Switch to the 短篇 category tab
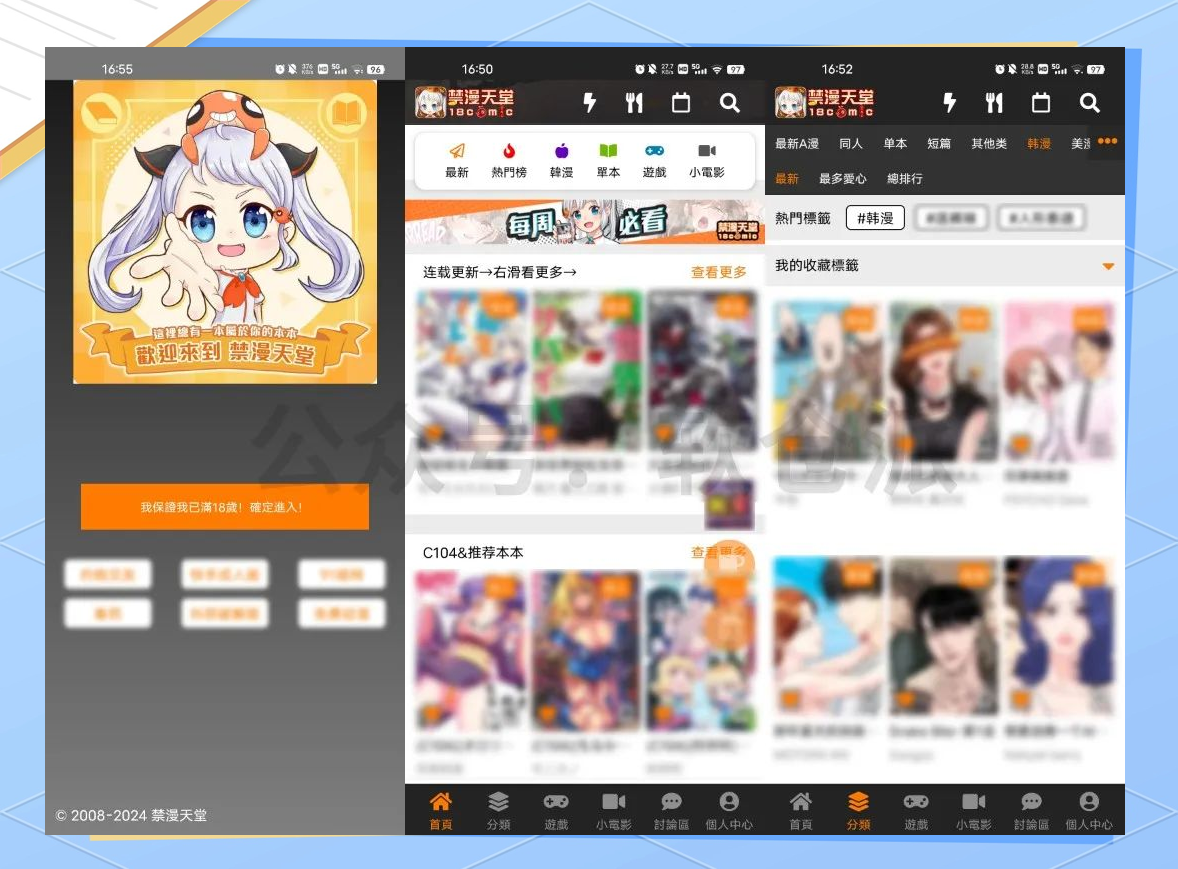This screenshot has height=869, width=1178. [938, 143]
